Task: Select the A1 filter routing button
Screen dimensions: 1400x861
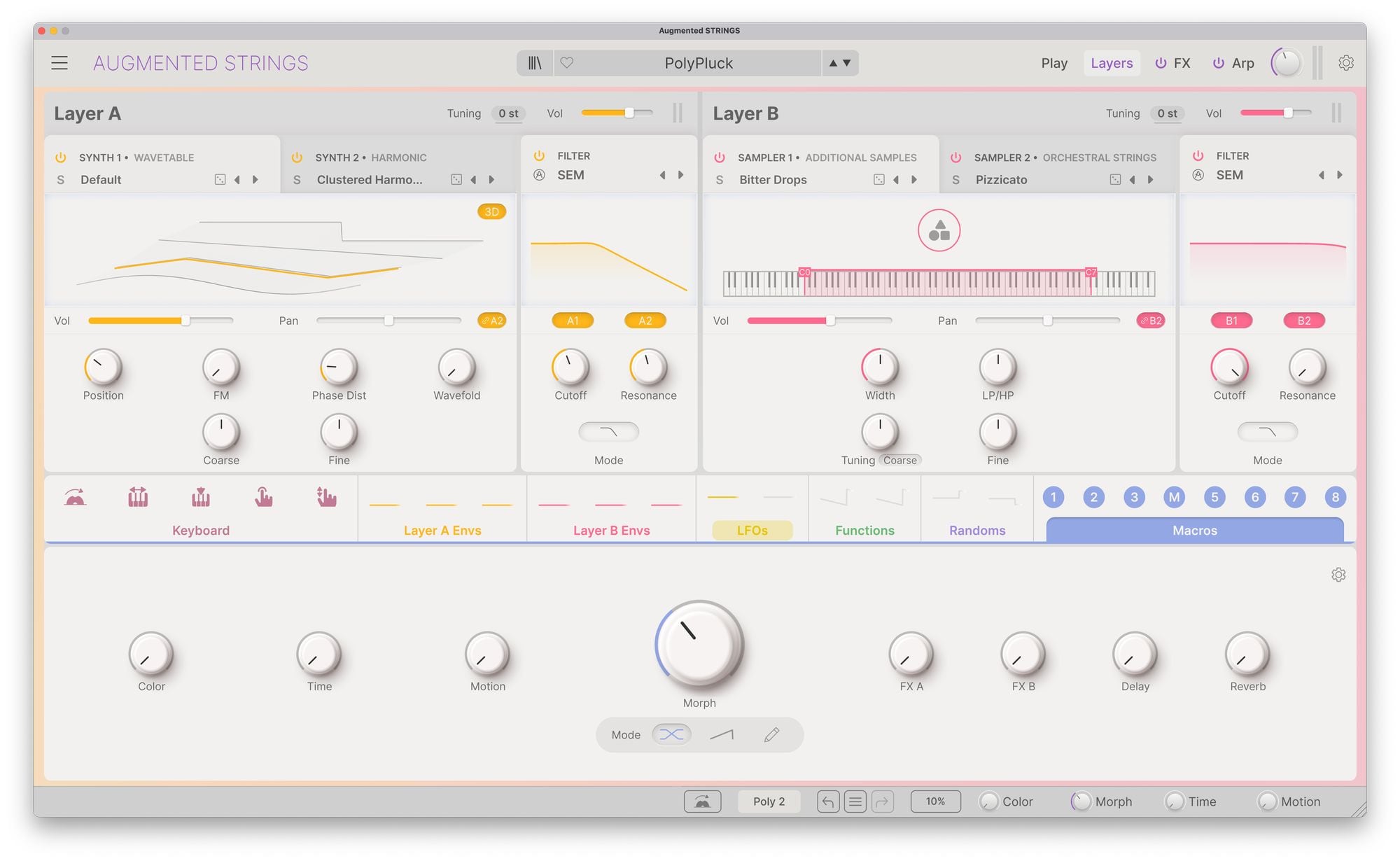Action: click(573, 321)
